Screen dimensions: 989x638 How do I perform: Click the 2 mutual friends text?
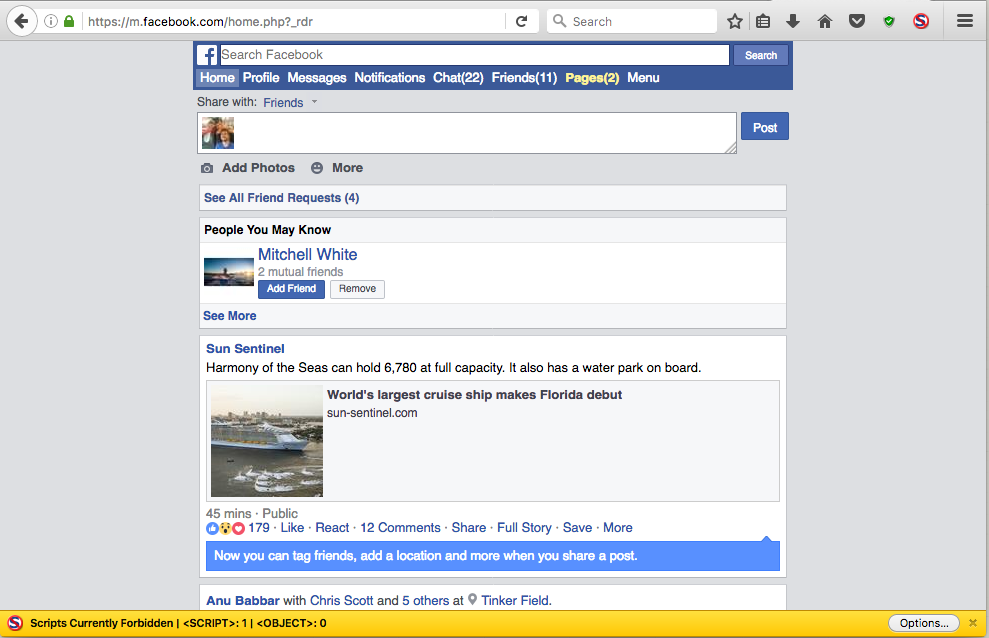pos(300,272)
